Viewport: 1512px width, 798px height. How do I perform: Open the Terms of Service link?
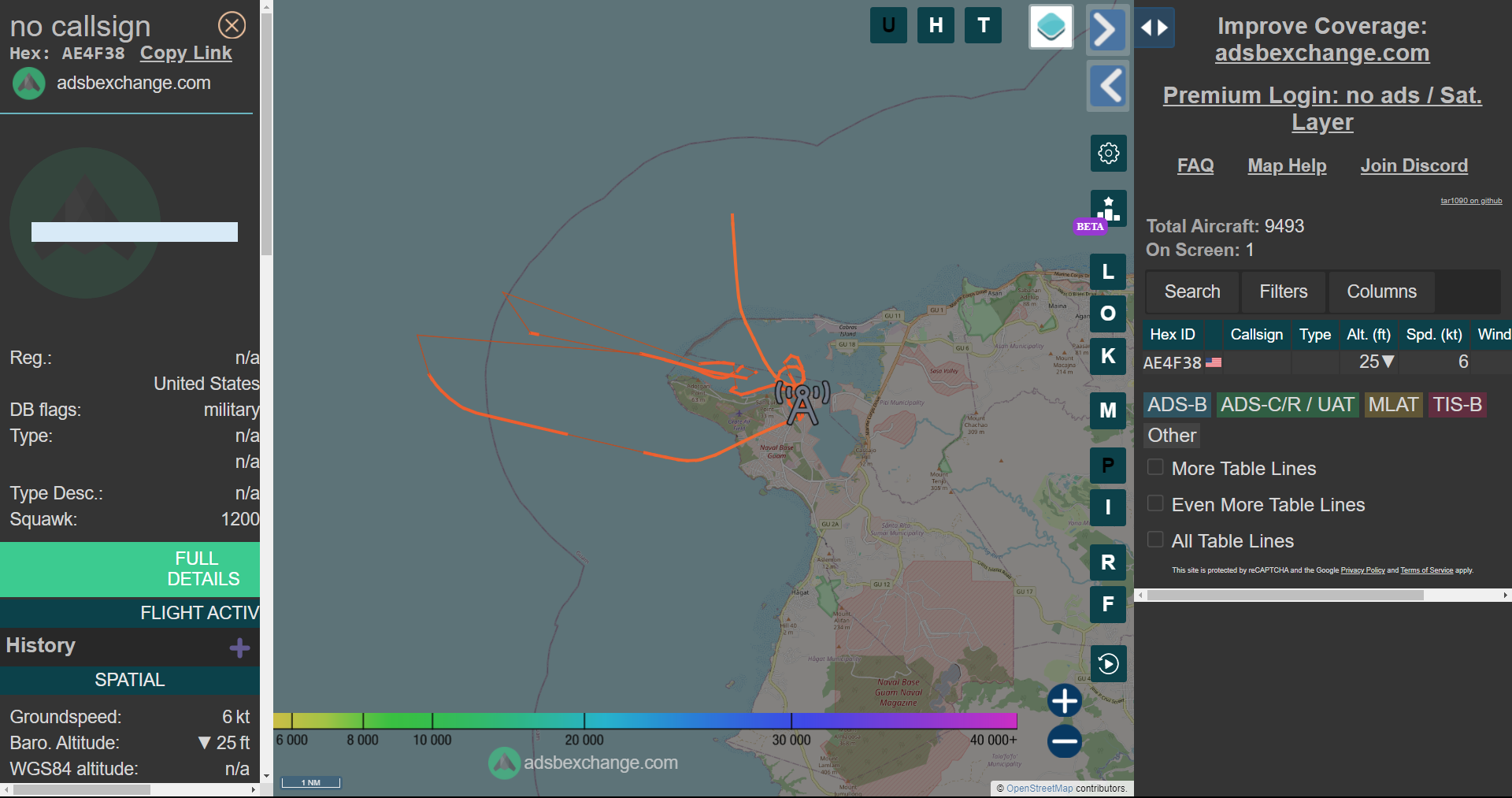coord(1426,570)
